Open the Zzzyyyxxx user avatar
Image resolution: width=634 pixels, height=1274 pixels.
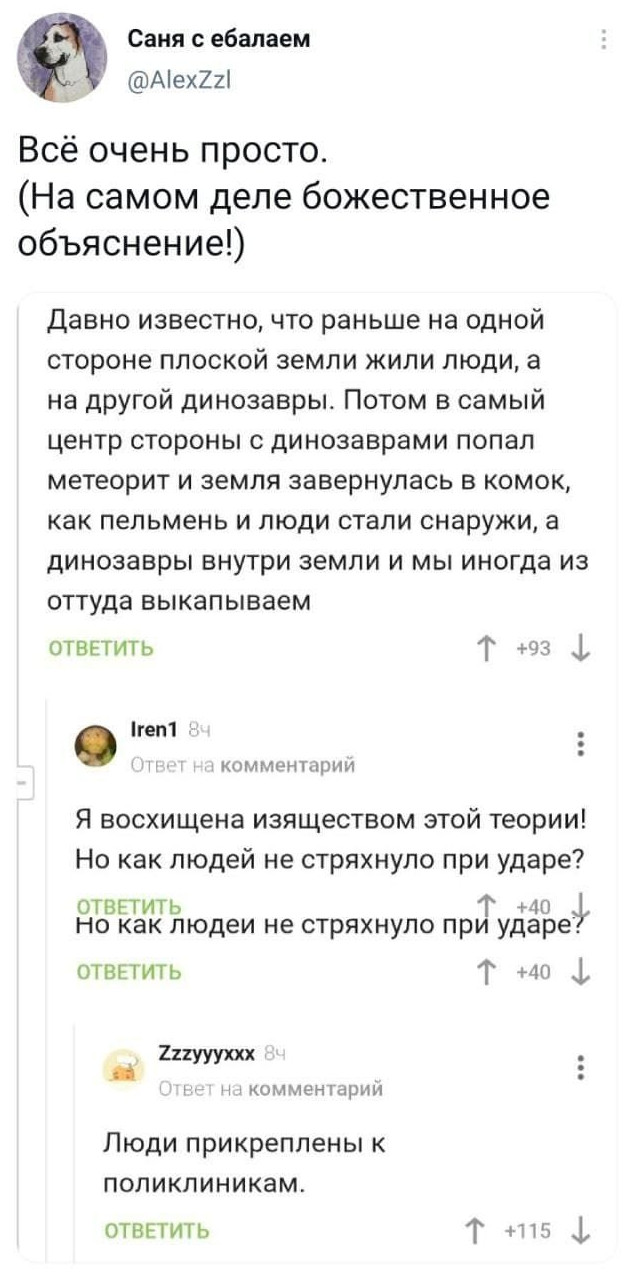pos(127,1070)
